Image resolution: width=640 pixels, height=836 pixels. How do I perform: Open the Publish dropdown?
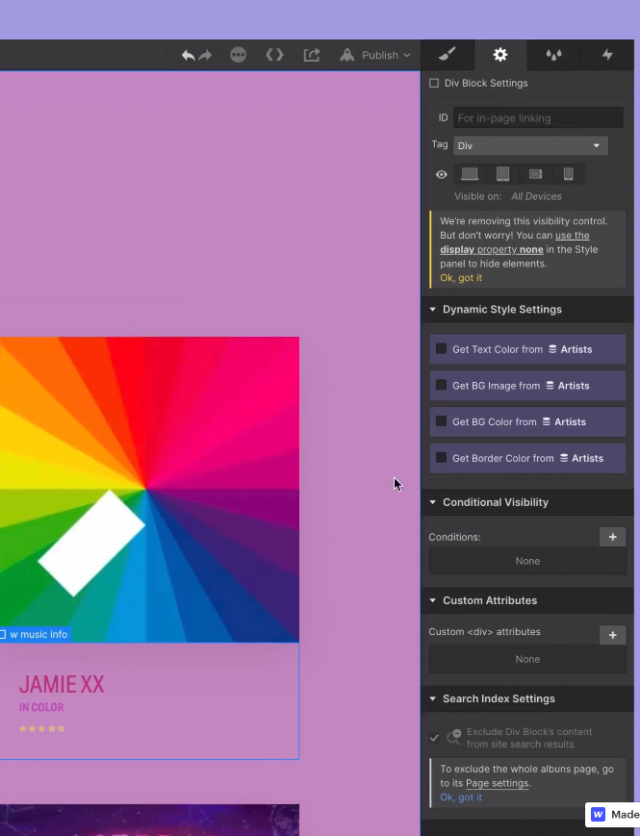pos(387,55)
